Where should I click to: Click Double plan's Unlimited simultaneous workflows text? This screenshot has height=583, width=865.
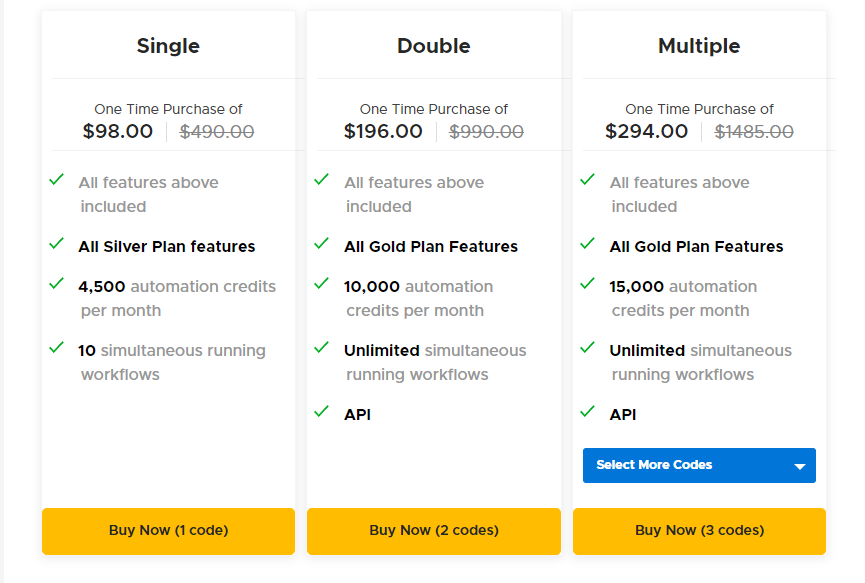click(434, 362)
